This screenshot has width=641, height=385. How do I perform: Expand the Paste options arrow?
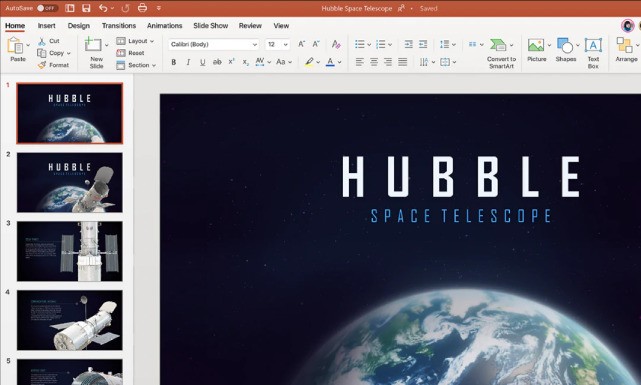coord(28,45)
